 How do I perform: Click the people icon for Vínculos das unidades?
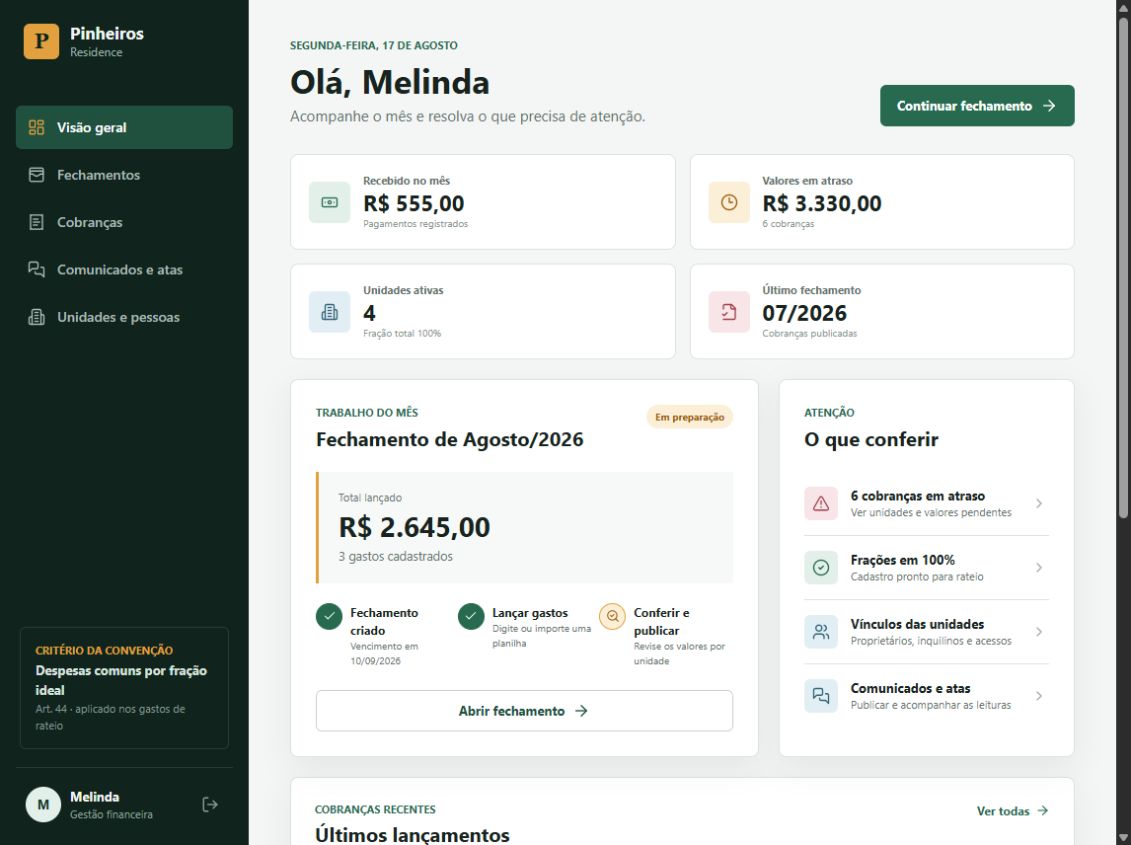click(x=821, y=632)
